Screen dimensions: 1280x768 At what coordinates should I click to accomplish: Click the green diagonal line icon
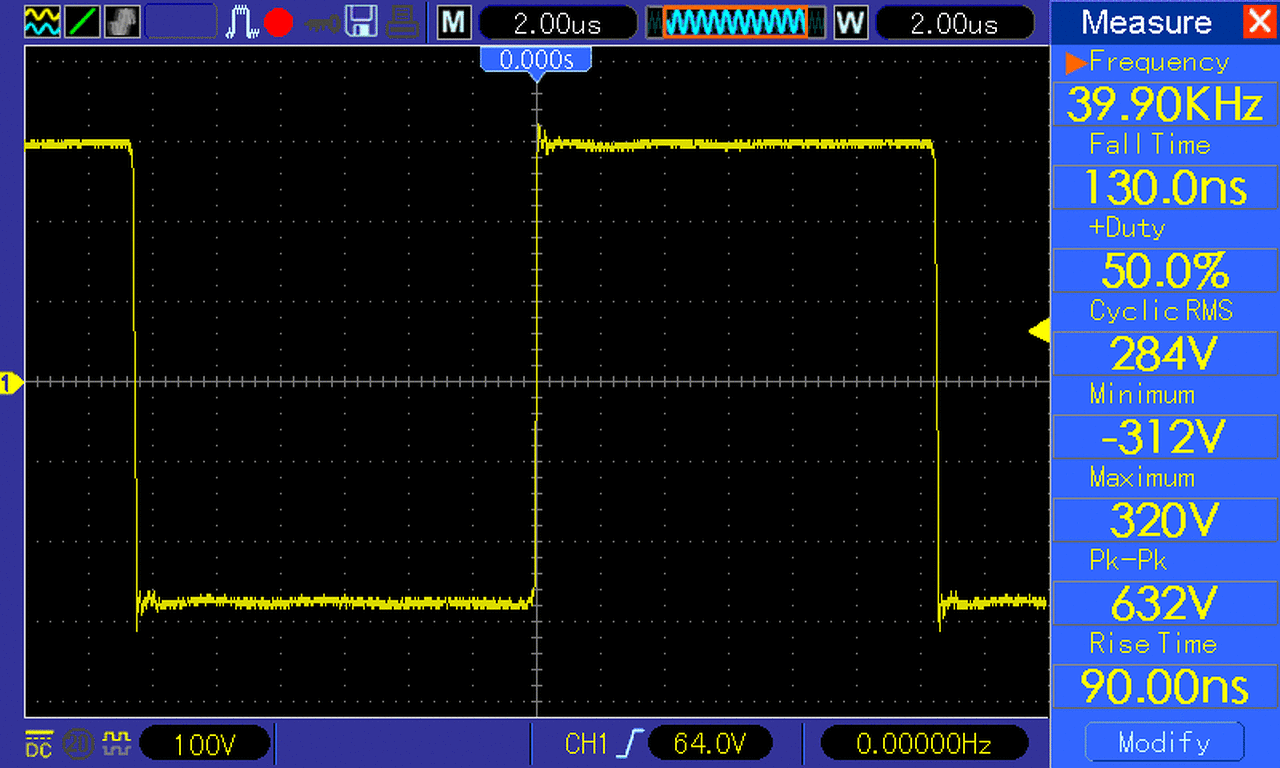(x=82, y=21)
